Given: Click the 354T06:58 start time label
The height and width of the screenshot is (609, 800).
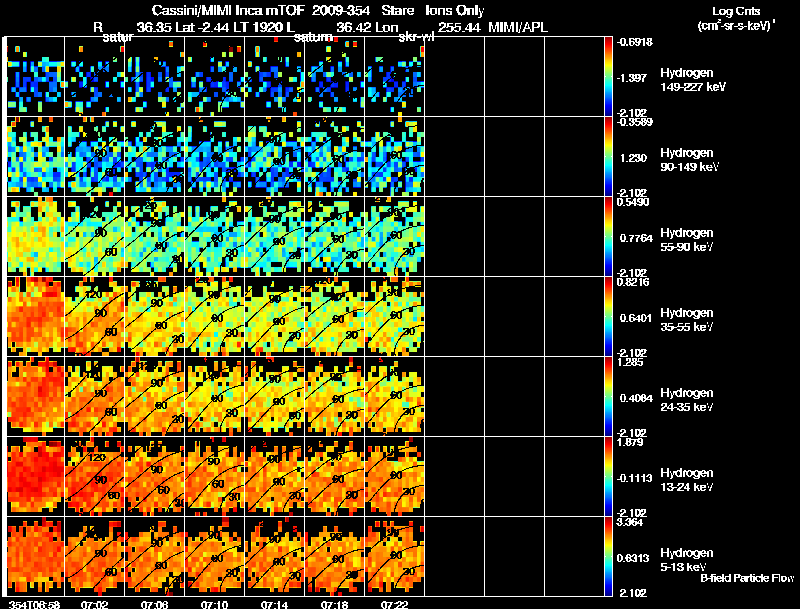Looking at the screenshot, I should 33,604.
